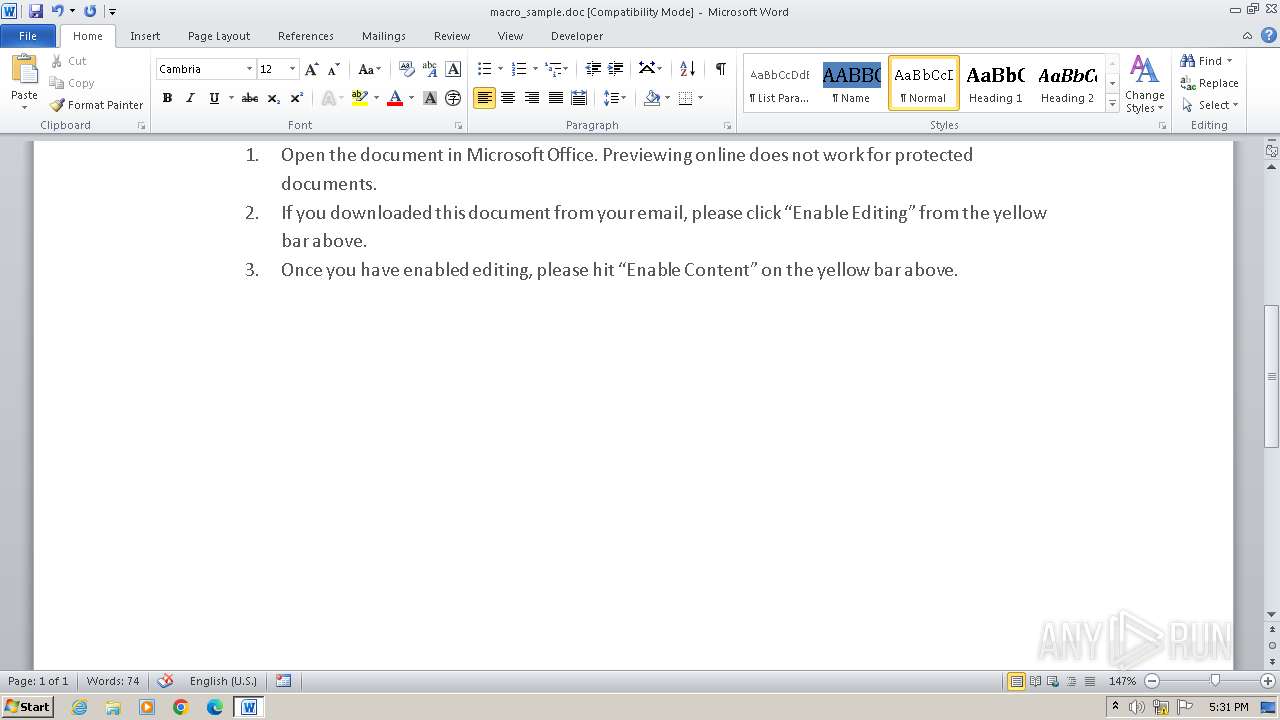Click the 147% zoom level
The image size is (1280, 720).
pyautogui.click(x=1122, y=681)
